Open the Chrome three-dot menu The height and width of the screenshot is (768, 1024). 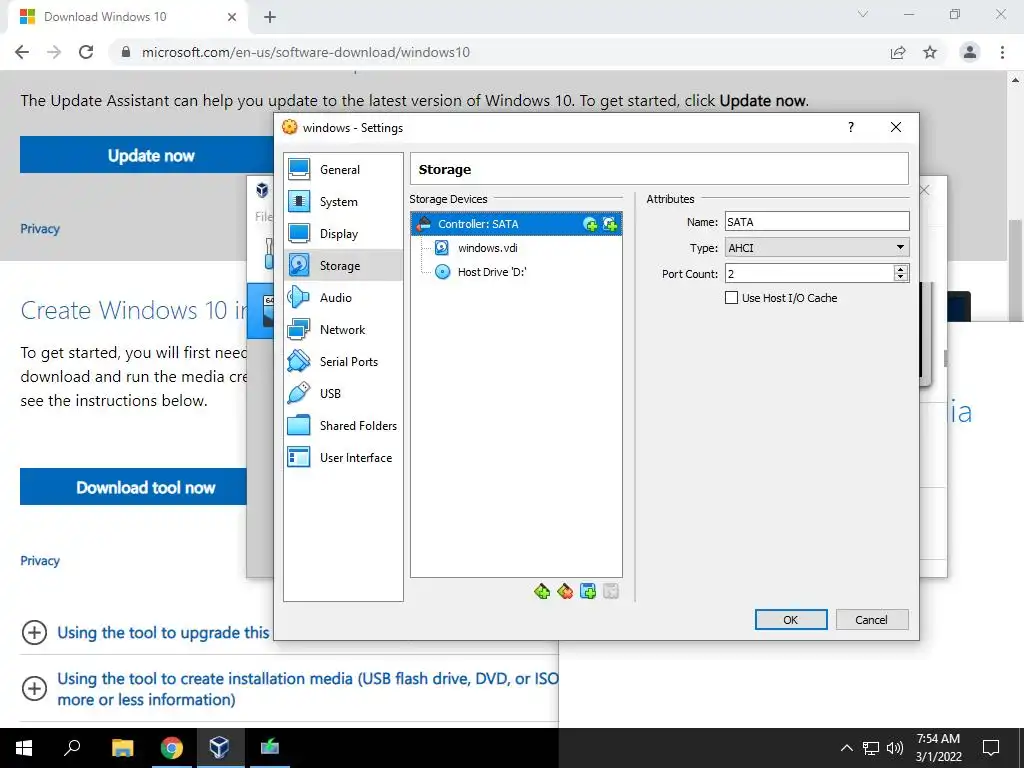pos(1002,52)
